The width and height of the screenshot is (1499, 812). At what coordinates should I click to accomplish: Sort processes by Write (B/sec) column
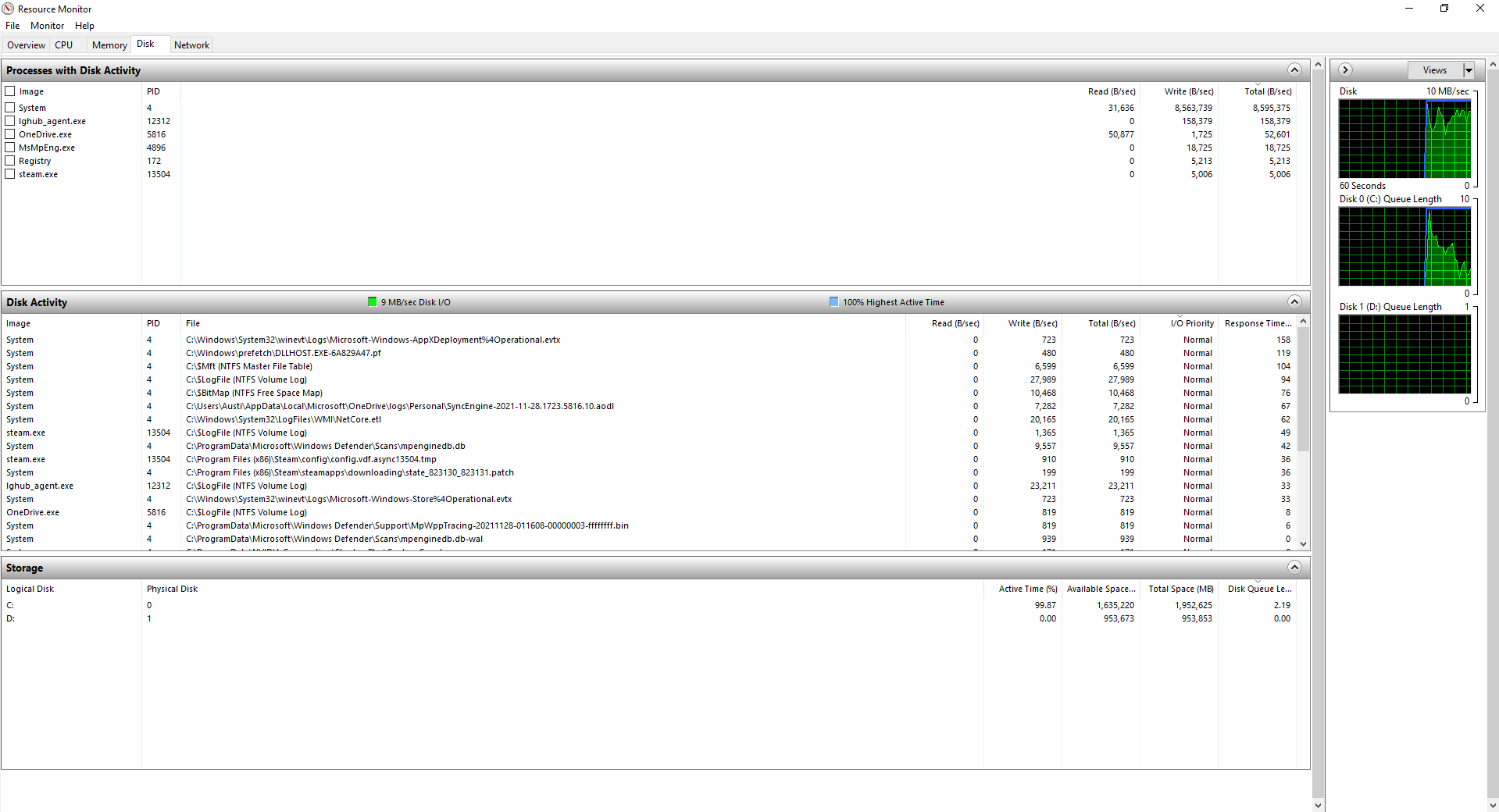pyautogui.click(x=1179, y=91)
